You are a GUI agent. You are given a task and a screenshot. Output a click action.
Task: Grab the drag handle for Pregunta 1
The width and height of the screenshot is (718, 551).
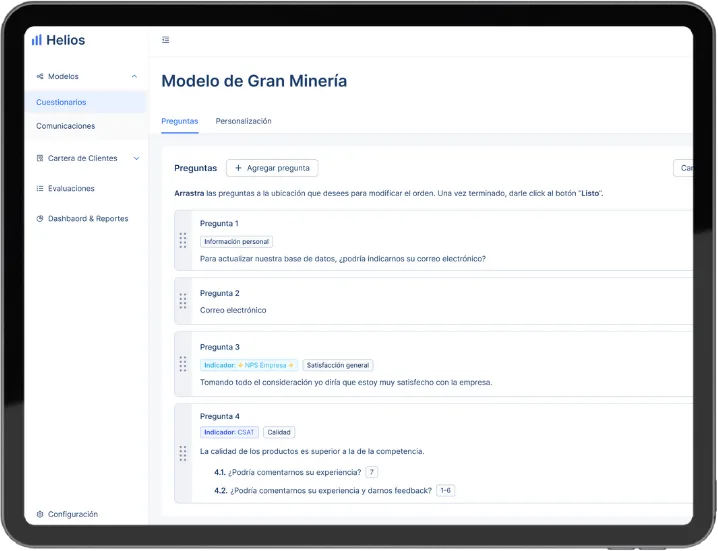pos(183,240)
